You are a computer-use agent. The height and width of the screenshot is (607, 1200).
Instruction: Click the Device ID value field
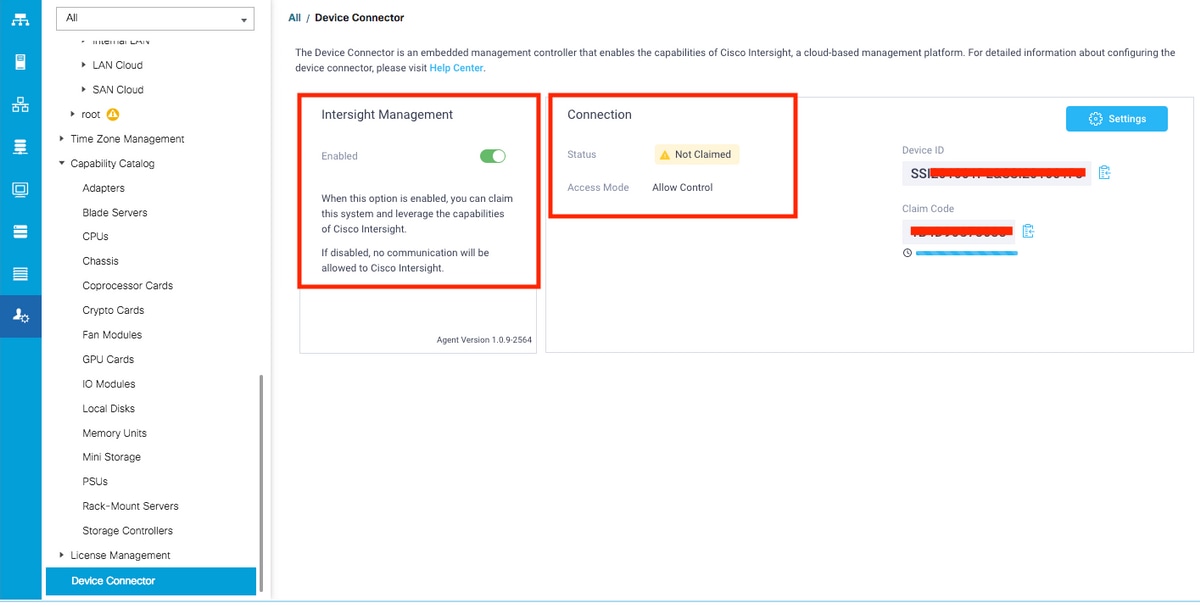point(997,173)
